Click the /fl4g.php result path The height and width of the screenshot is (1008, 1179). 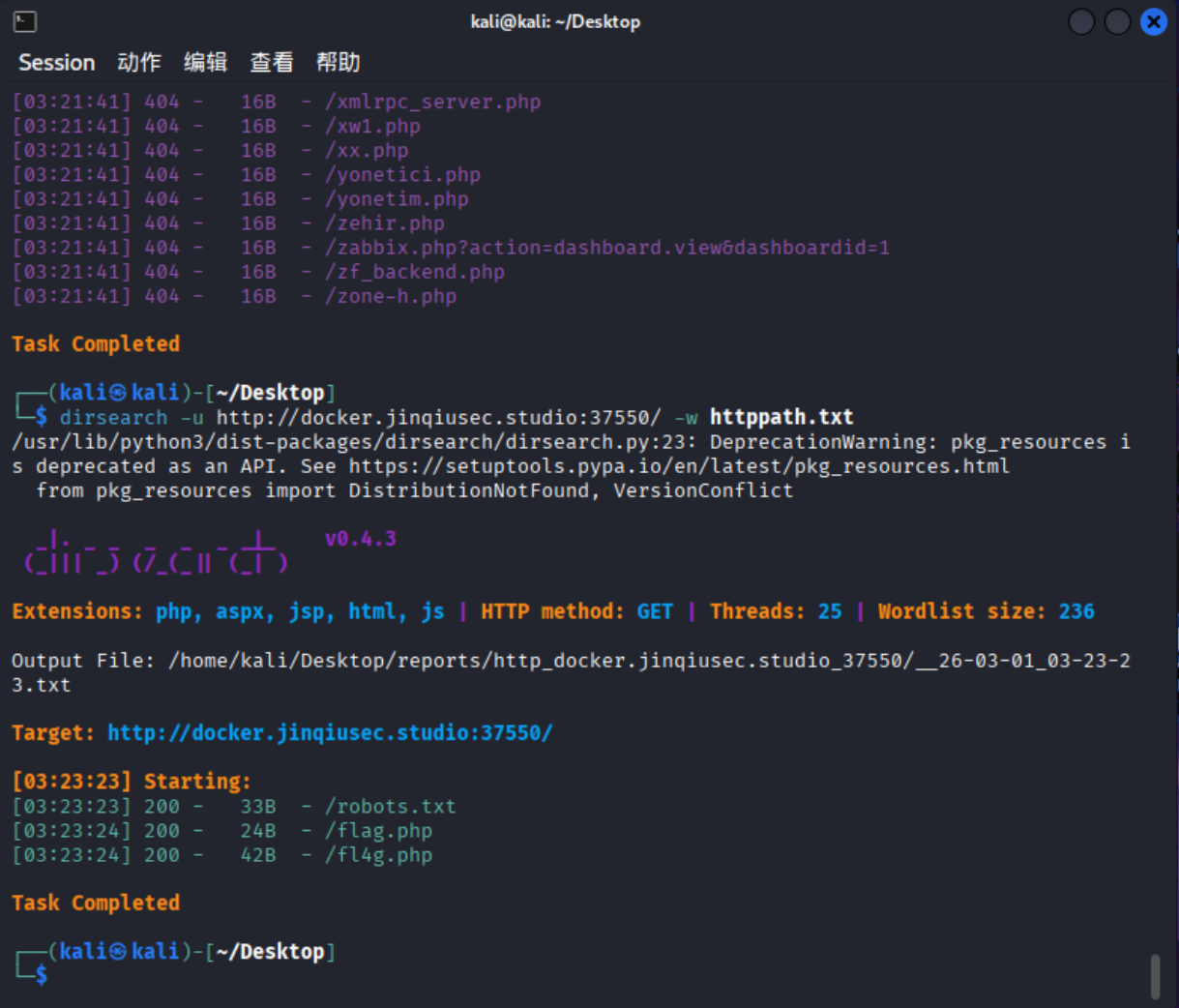pyautogui.click(x=379, y=855)
